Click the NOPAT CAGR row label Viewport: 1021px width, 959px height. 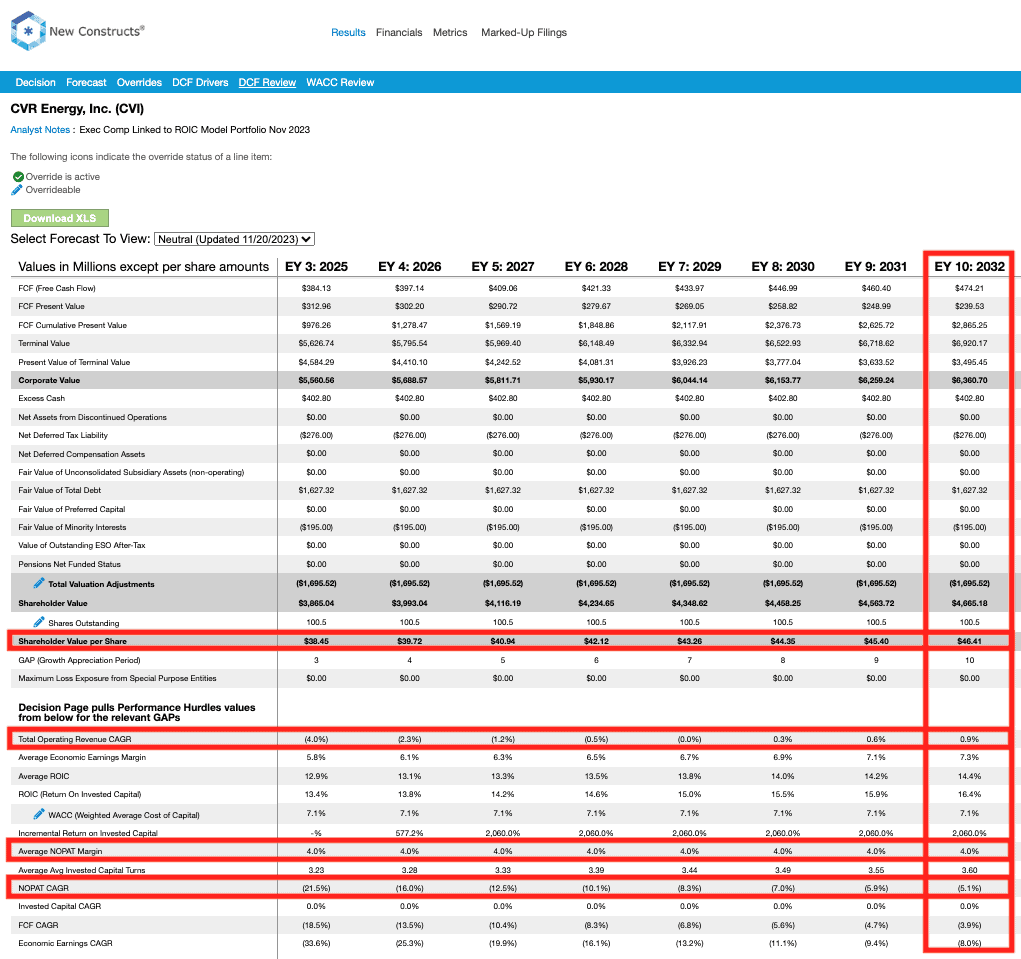tap(43, 888)
